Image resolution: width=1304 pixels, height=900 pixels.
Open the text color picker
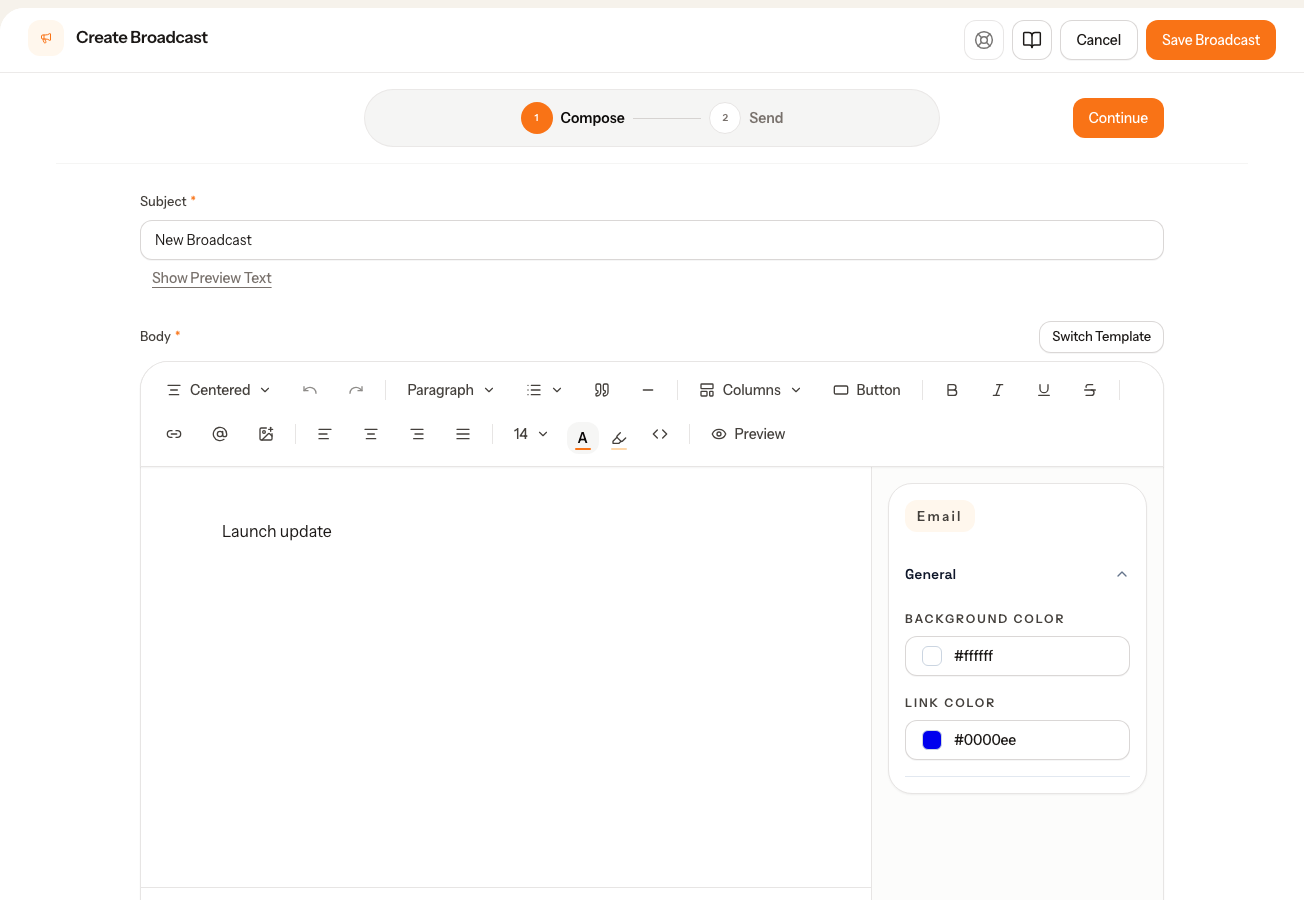(583, 437)
